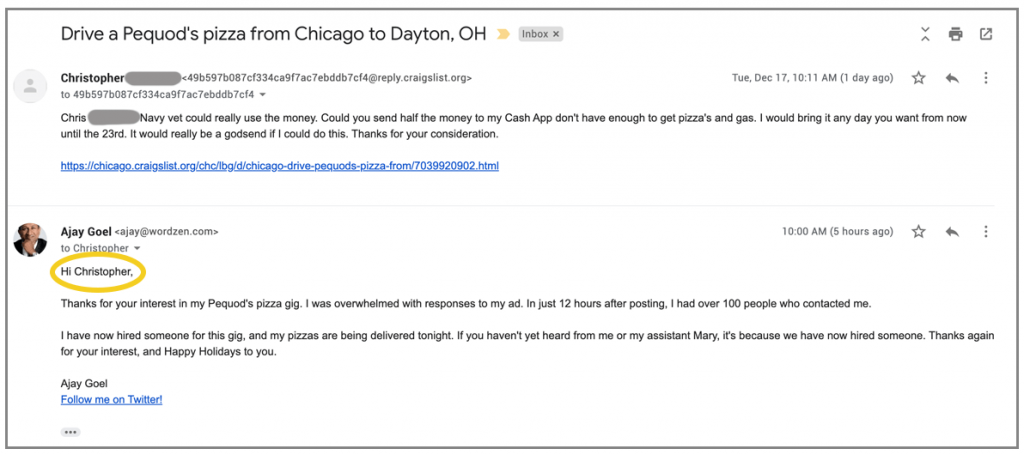Open the chicago.craigslist.org pizza listing link

(x=279, y=166)
